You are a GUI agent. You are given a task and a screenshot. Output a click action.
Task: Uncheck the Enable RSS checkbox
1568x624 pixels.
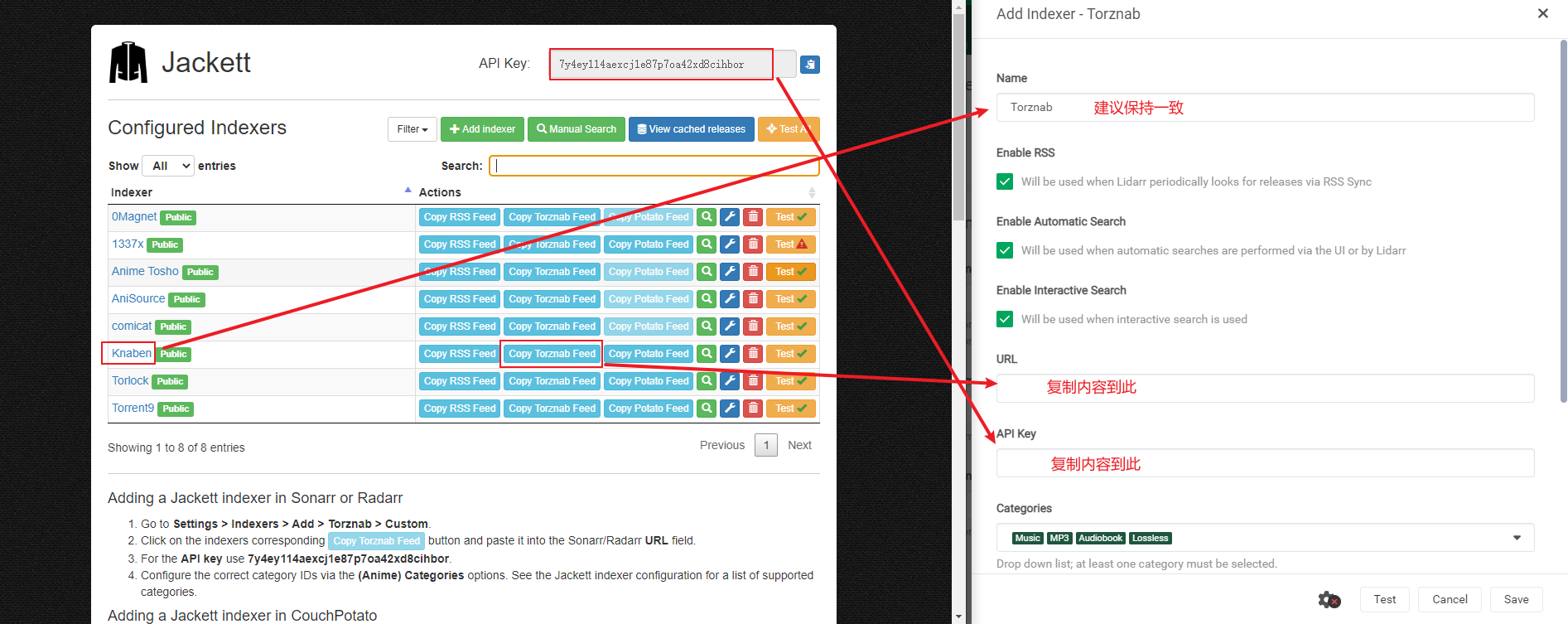click(x=1005, y=181)
